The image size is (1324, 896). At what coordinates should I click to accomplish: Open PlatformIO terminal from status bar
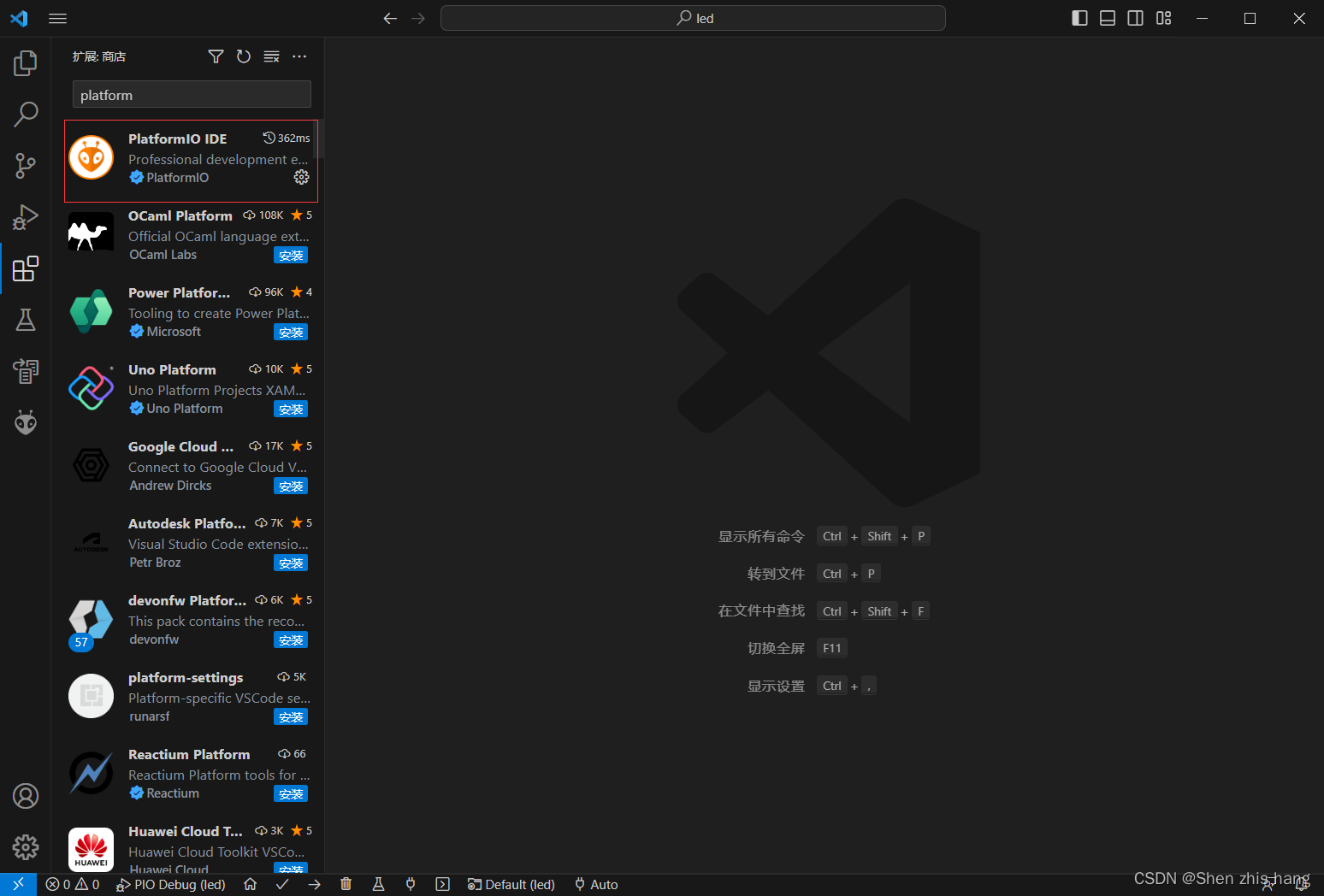click(x=442, y=884)
